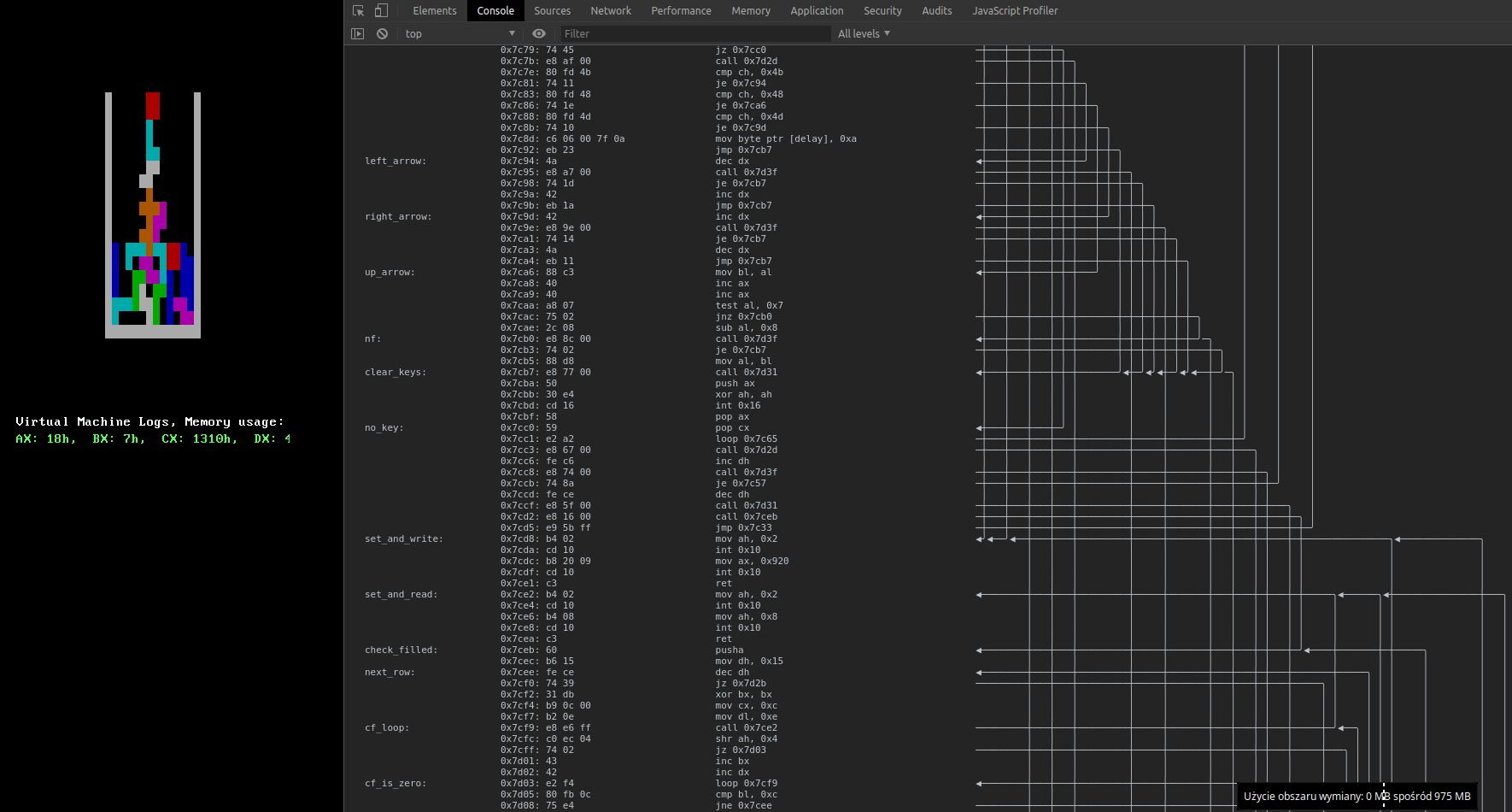This screenshot has height=812, width=1512.
Task: Open the Security tab
Action: point(882,11)
